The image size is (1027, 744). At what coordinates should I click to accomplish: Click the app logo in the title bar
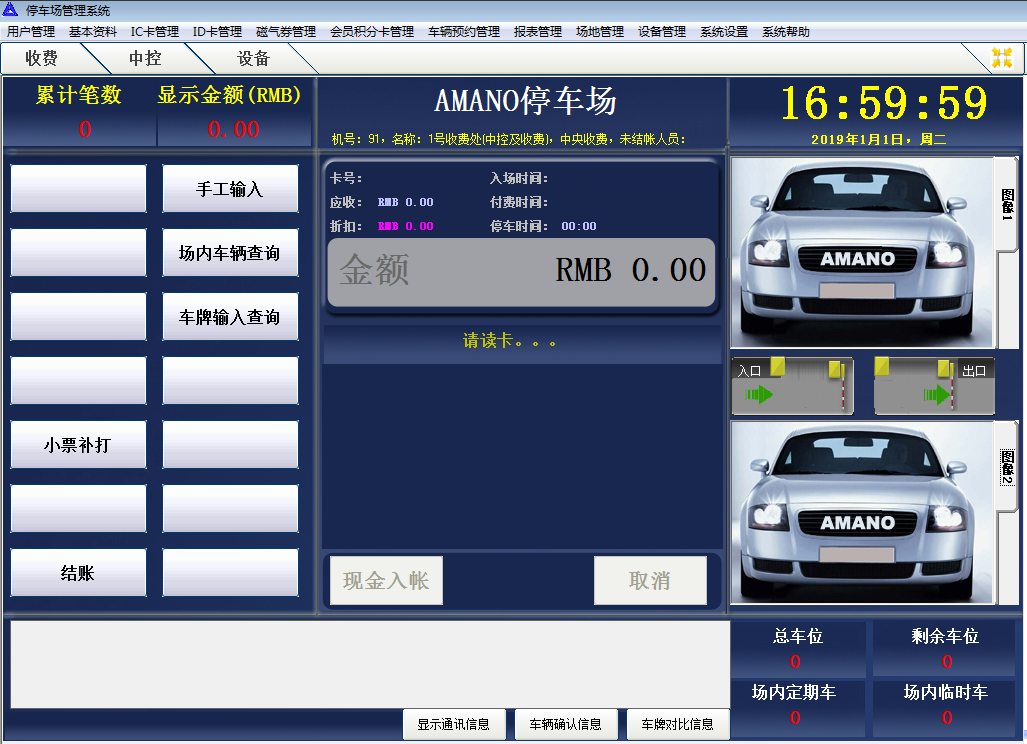tap(11, 10)
